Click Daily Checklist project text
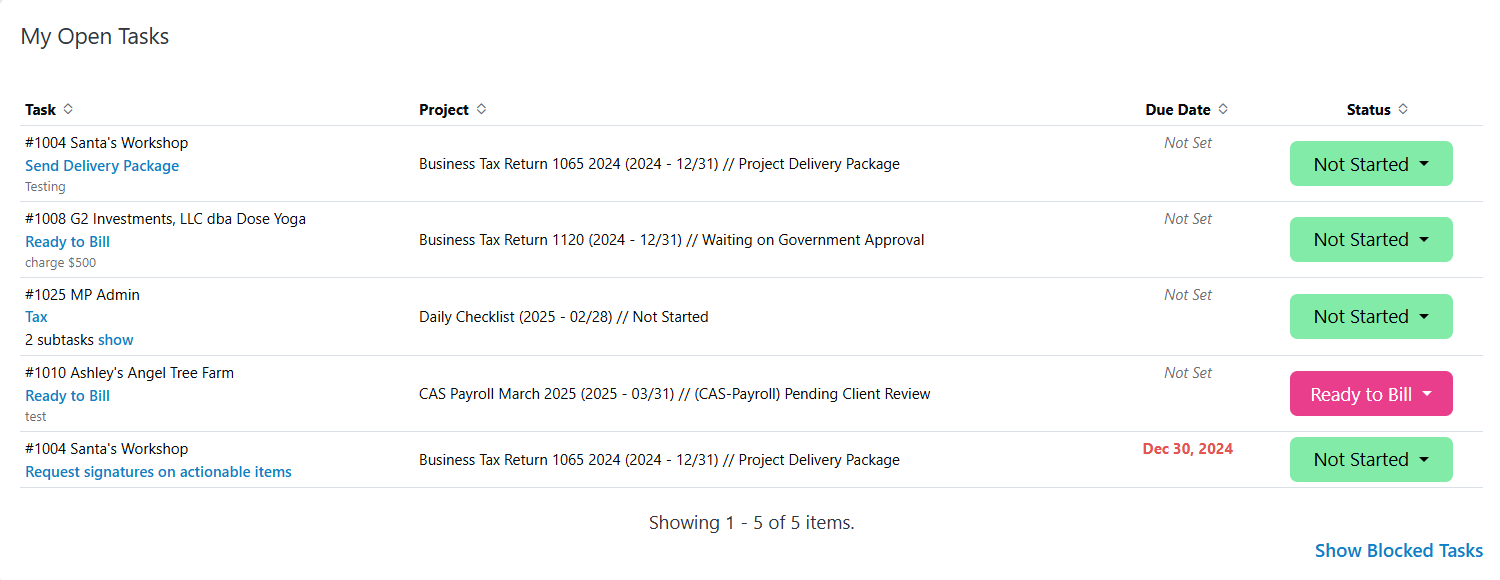This screenshot has width=1500, height=580. [x=563, y=317]
